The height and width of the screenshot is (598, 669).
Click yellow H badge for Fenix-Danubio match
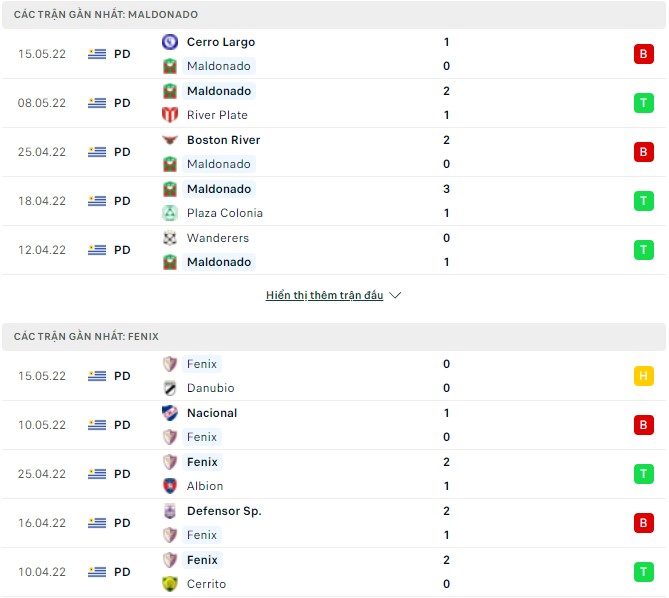643,376
